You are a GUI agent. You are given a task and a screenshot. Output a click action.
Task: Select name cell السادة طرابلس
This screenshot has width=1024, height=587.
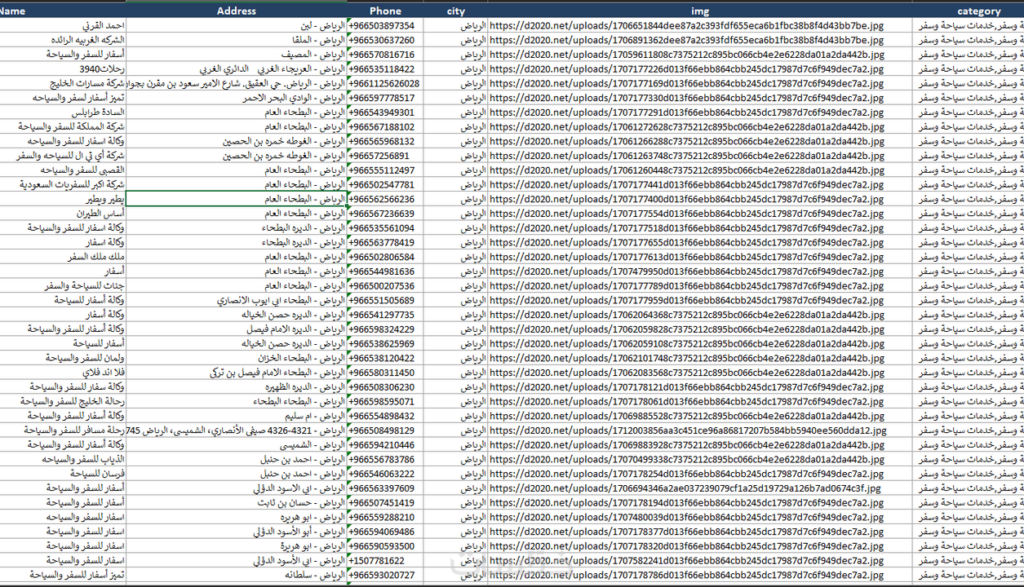[x=63, y=112]
